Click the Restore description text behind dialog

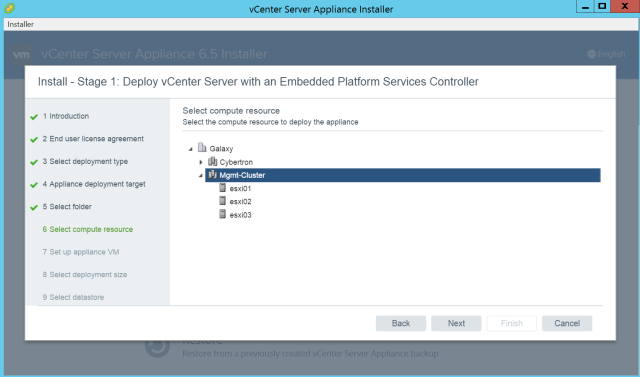tap(310, 353)
